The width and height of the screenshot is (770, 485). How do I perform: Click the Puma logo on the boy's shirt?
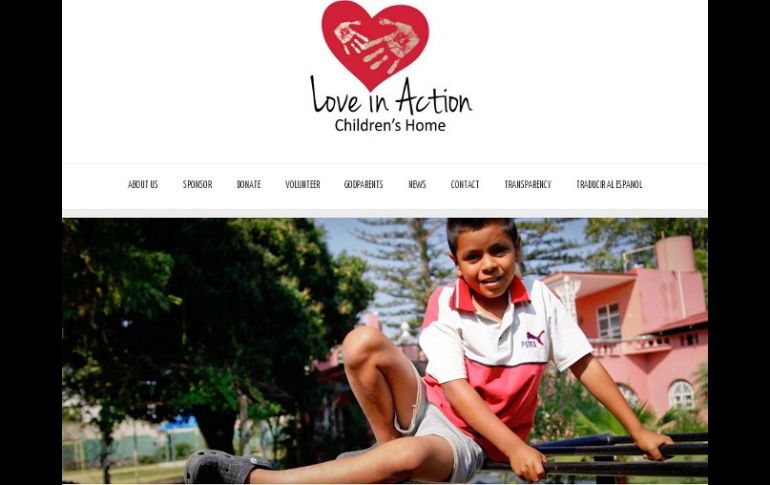pos(533,339)
